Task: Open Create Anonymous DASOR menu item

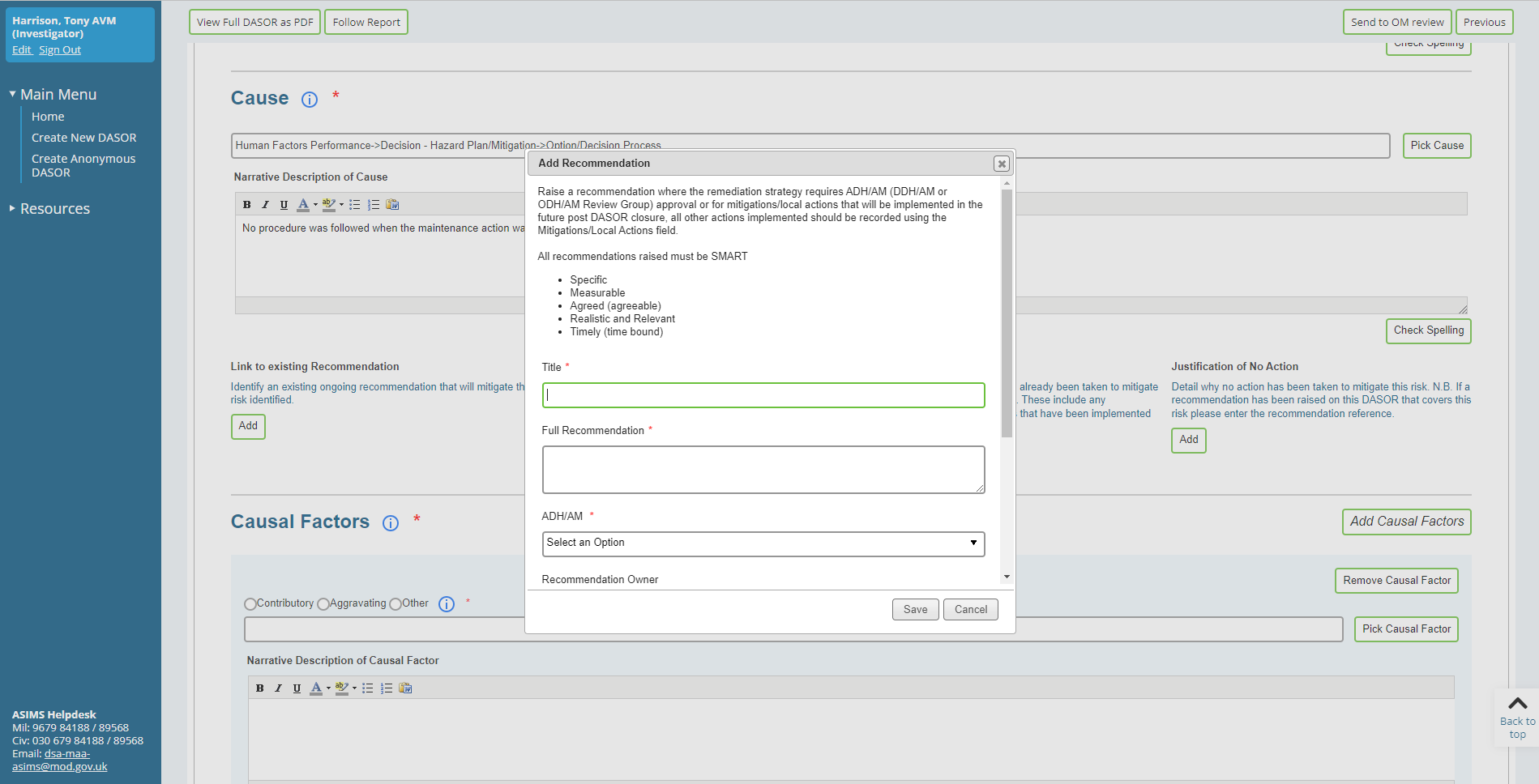Action: coord(83,166)
